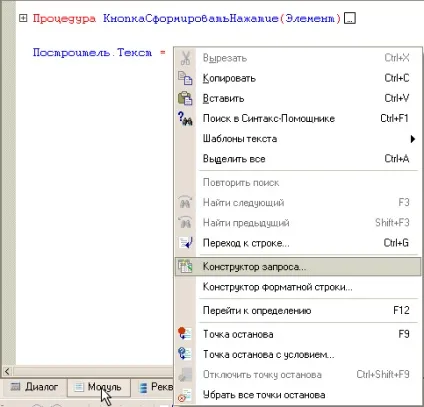Screen dimensions: 424x407
Task: Click the F12 shortcut label
Action: coord(401,310)
